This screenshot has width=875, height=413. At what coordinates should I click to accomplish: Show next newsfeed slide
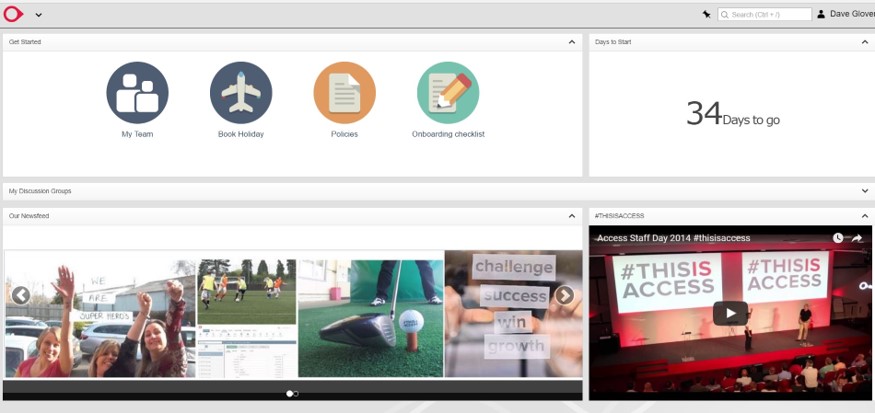click(564, 295)
